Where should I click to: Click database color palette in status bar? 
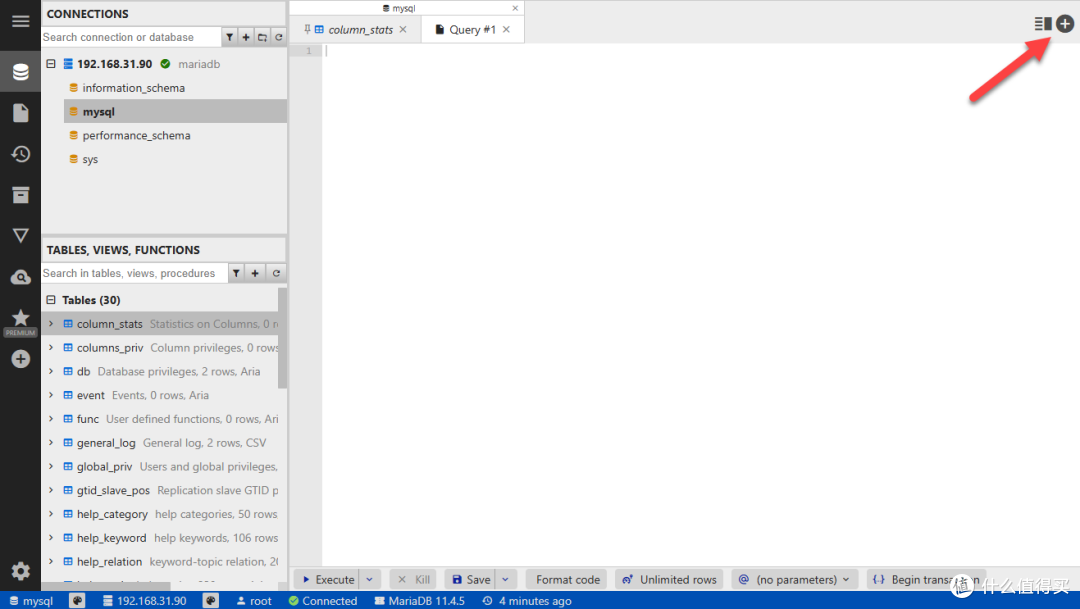[77, 601]
